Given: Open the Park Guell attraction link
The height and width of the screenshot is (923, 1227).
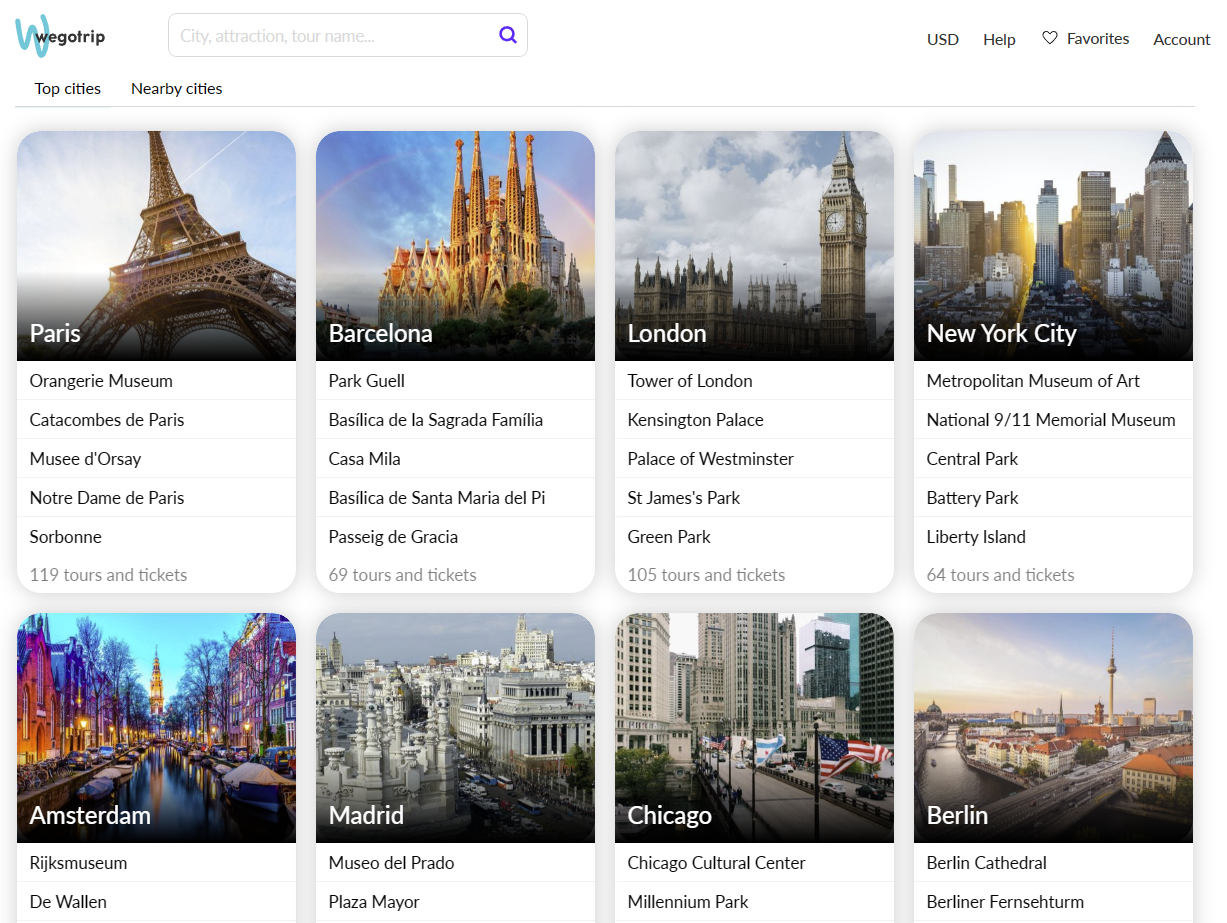Looking at the screenshot, I should pyautogui.click(x=367, y=381).
